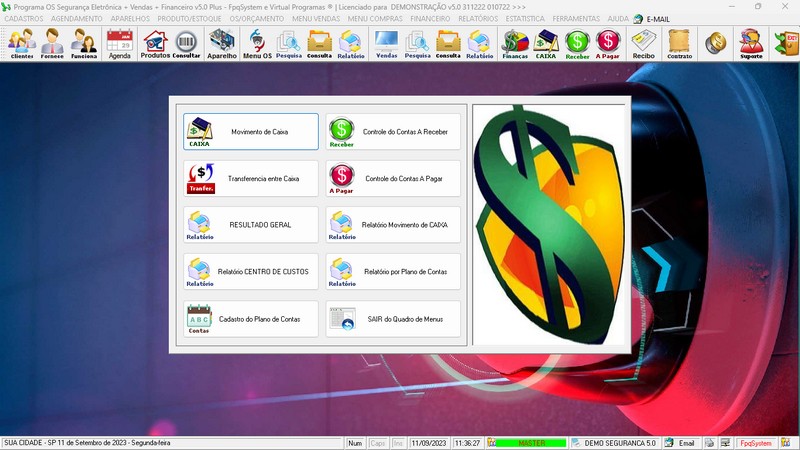
Task: Click the Agenda calendar icon
Action: [119, 43]
